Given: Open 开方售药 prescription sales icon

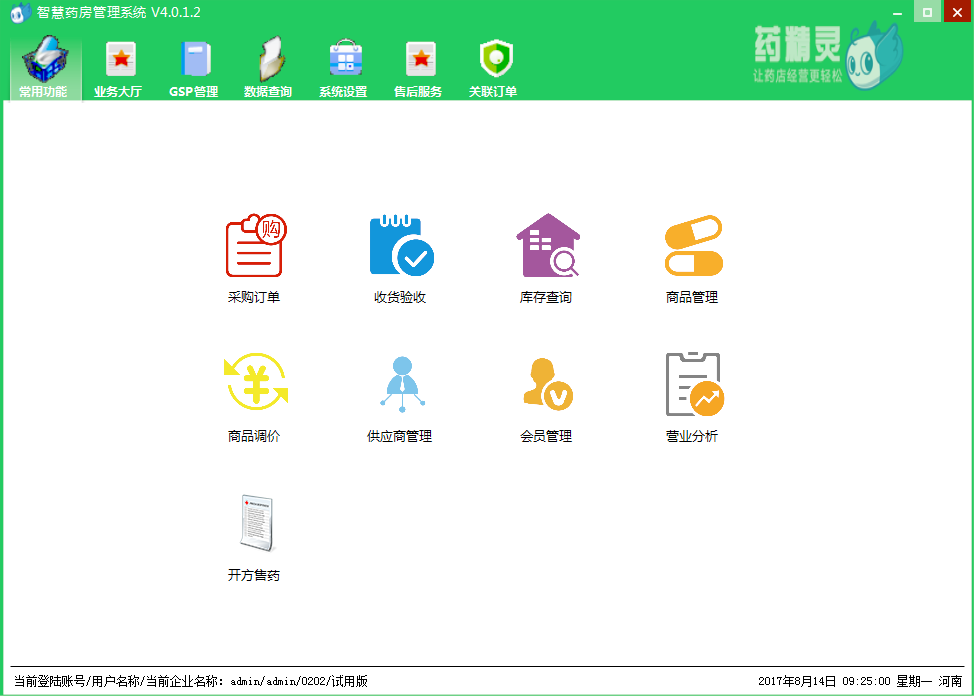Looking at the screenshot, I should pos(257,523).
